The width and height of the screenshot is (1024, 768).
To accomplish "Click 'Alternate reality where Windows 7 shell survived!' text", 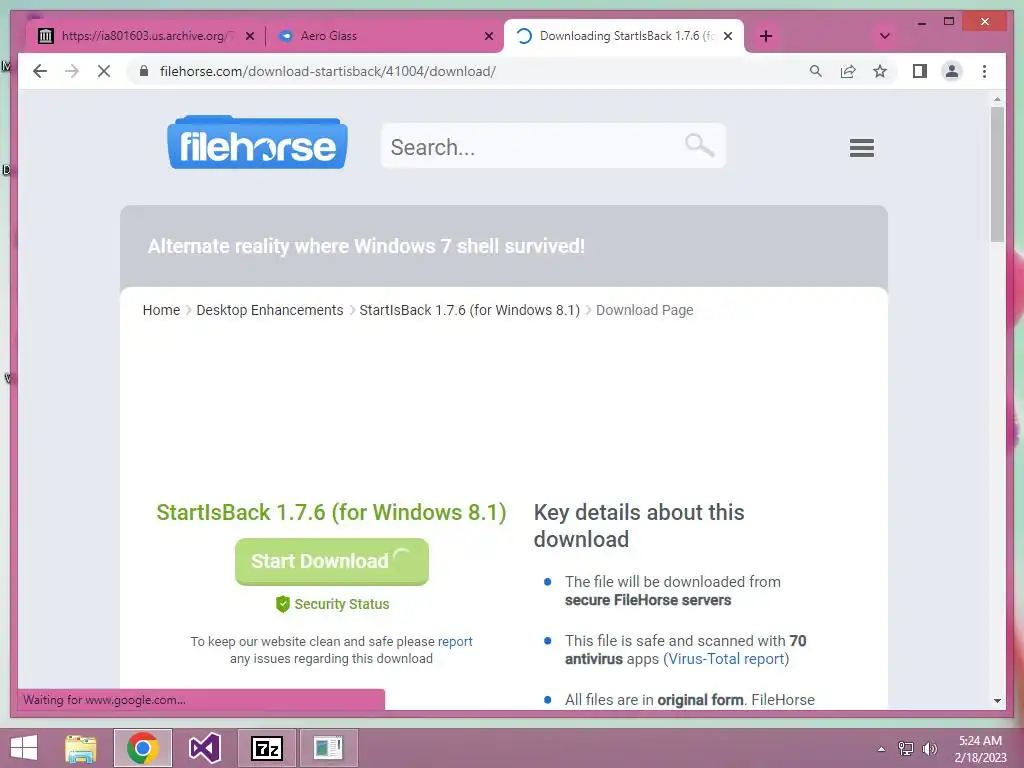I will coord(366,246).
